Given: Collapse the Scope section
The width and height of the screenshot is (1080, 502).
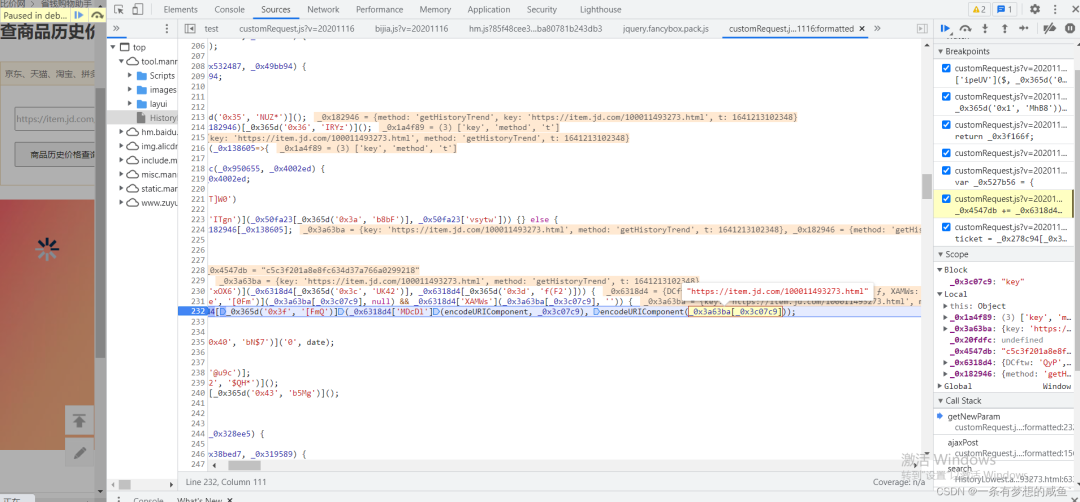Looking at the screenshot, I should [957, 255].
